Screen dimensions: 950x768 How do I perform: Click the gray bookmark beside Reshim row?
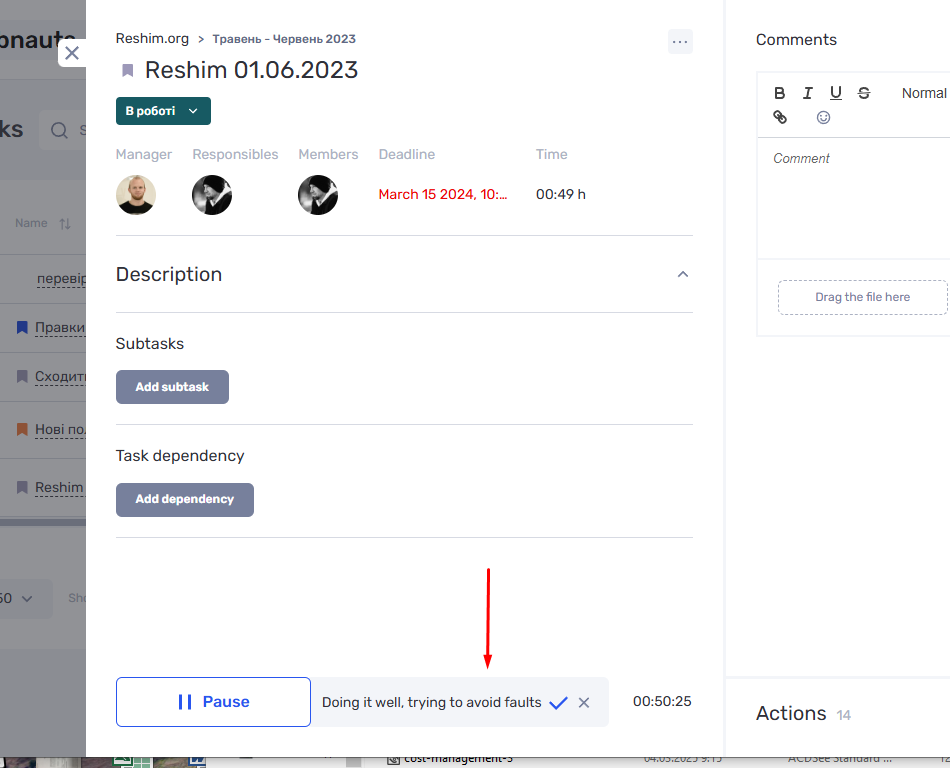(x=22, y=488)
